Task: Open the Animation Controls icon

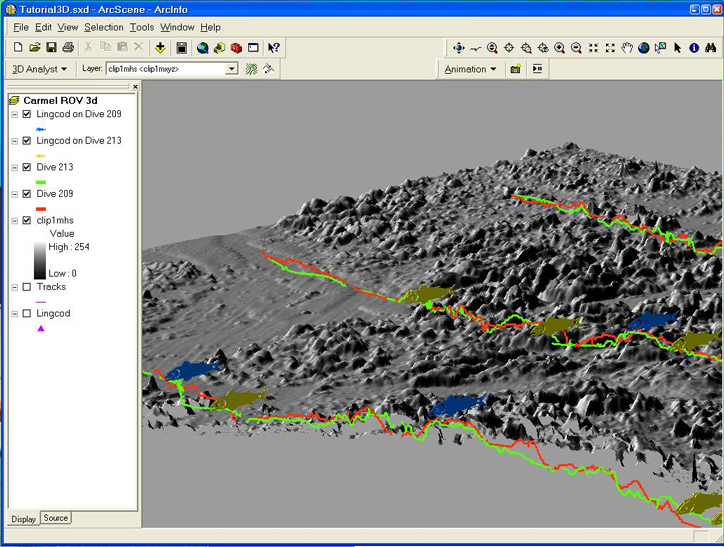Action: click(537, 69)
